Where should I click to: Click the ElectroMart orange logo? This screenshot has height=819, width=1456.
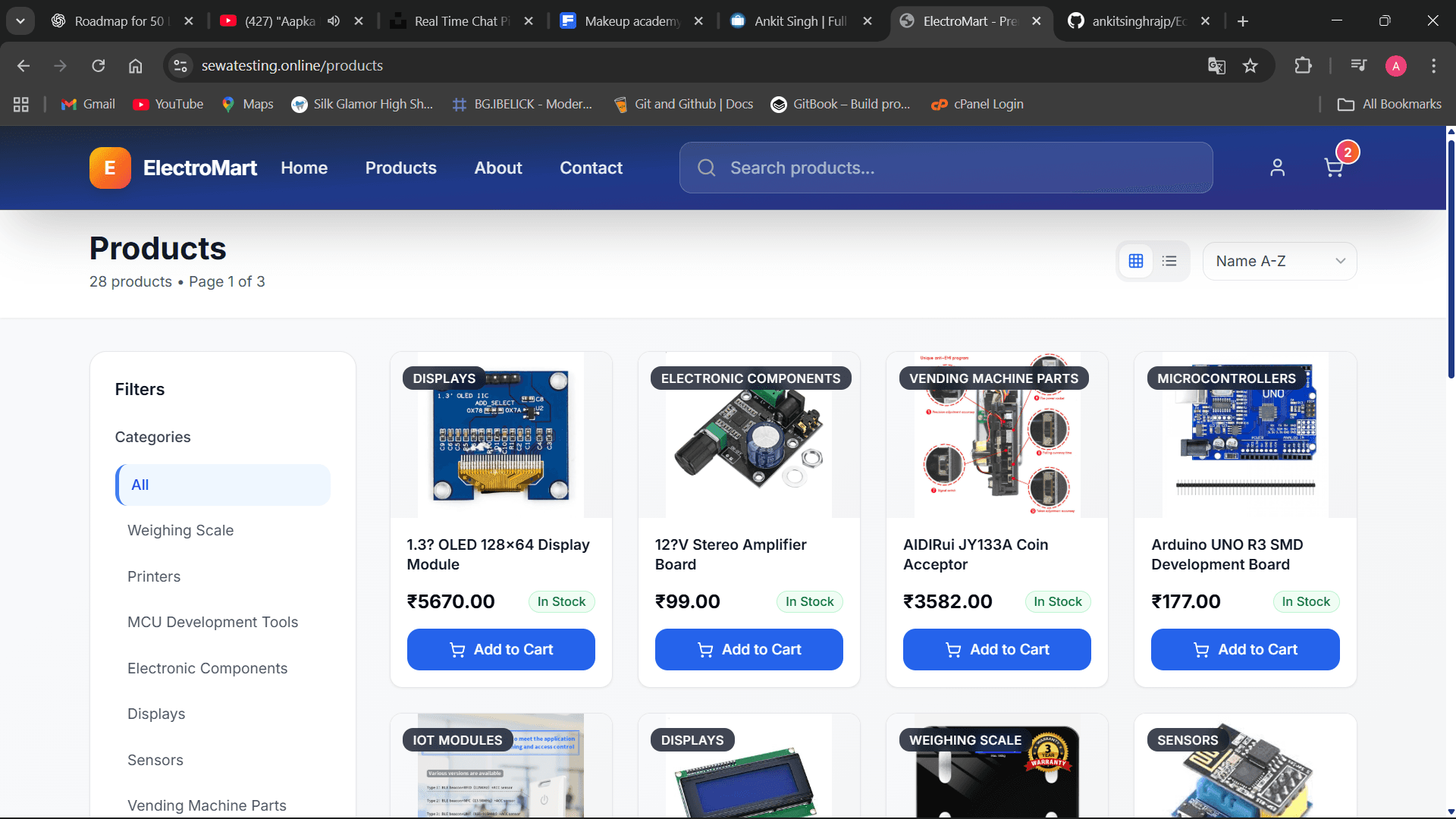tap(110, 168)
